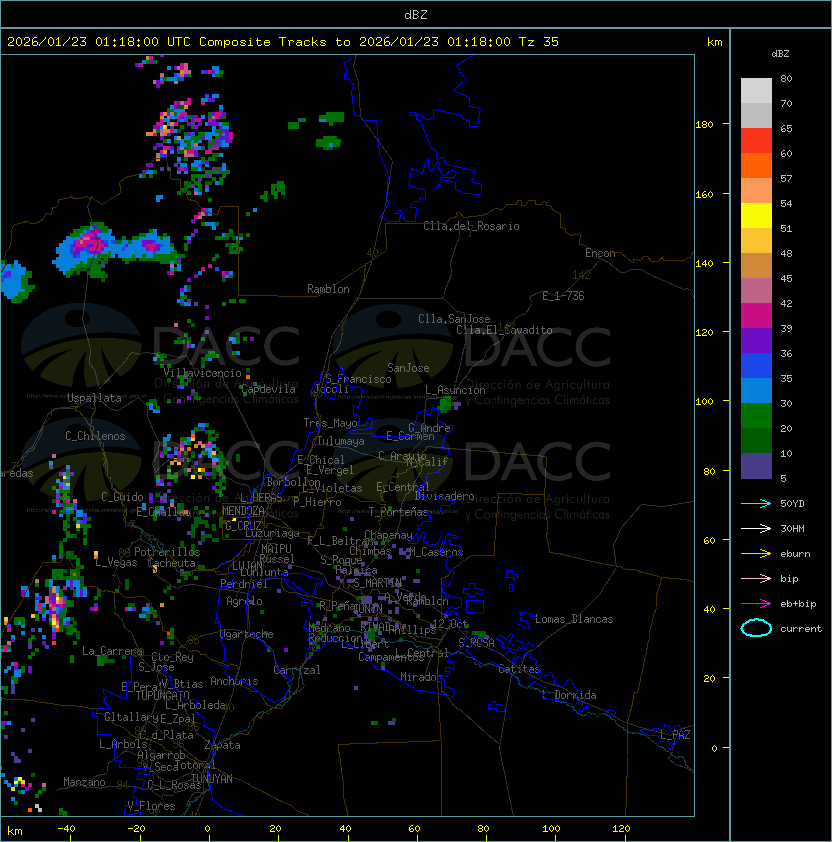
Task: Click the Capdevila place label
Action: click(x=268, y=389)
